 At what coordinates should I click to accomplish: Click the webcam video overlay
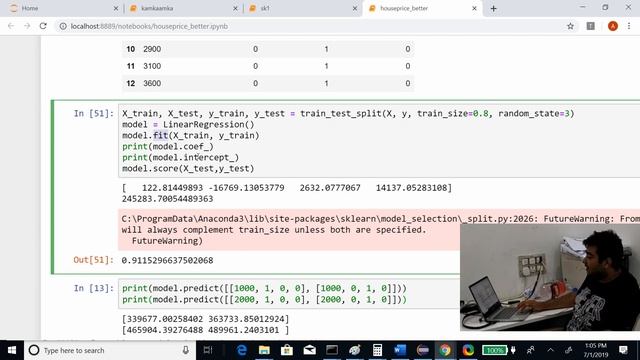pos(550,278)
